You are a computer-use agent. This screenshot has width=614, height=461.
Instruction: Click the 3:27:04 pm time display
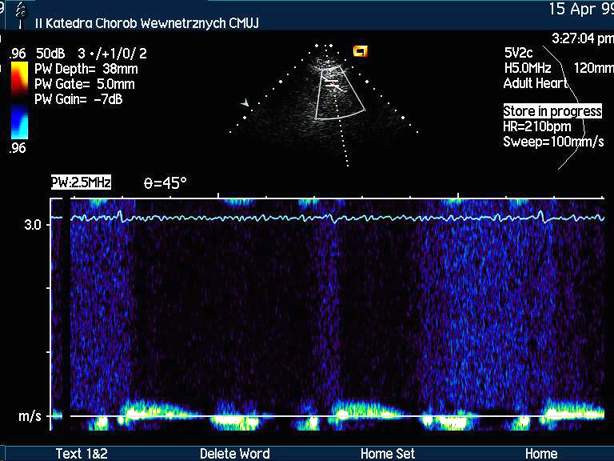(x=582, y=38)
